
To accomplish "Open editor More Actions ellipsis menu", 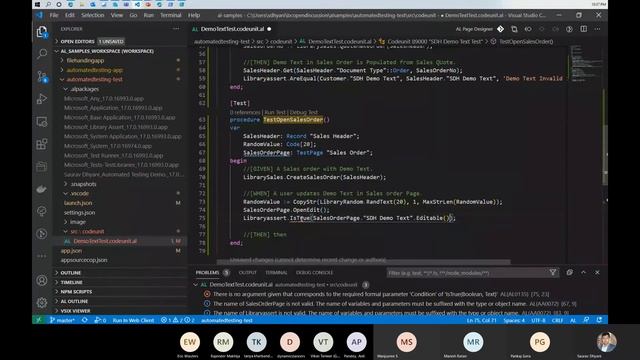I will [x=598, y=29].
